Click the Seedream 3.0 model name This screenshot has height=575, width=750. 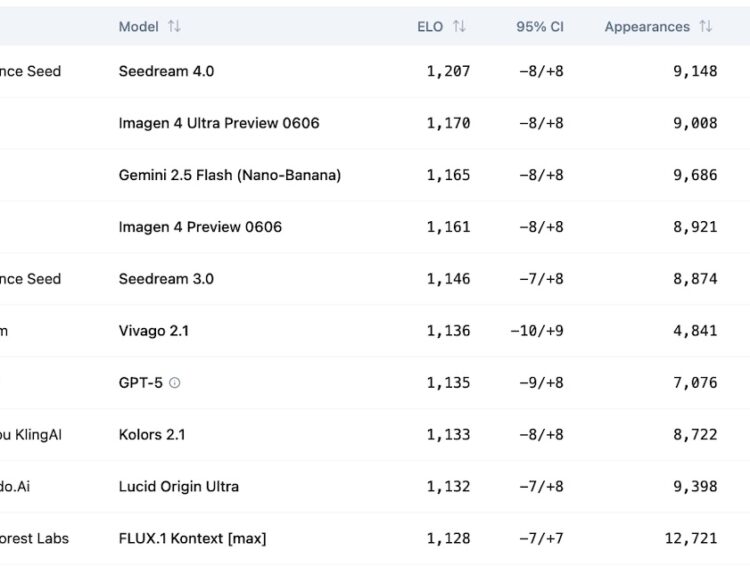point(166,279)
